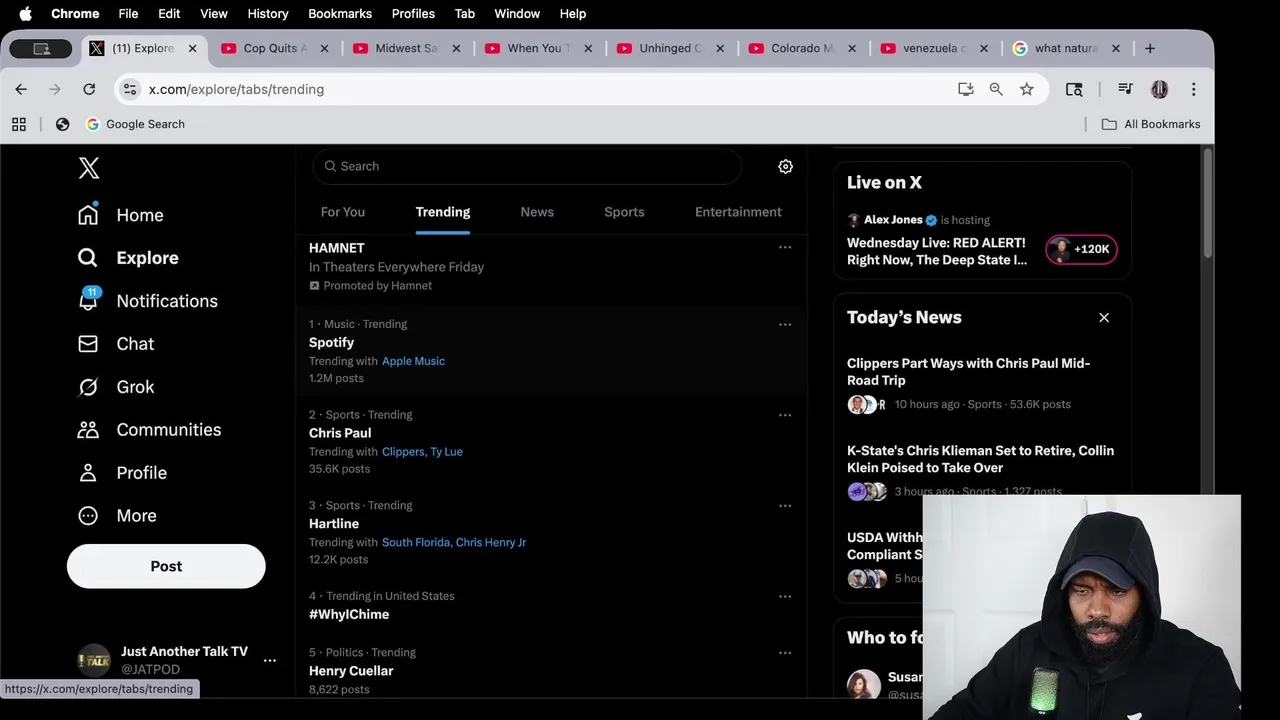Close the Unhinged browser tab

point(720,48)
